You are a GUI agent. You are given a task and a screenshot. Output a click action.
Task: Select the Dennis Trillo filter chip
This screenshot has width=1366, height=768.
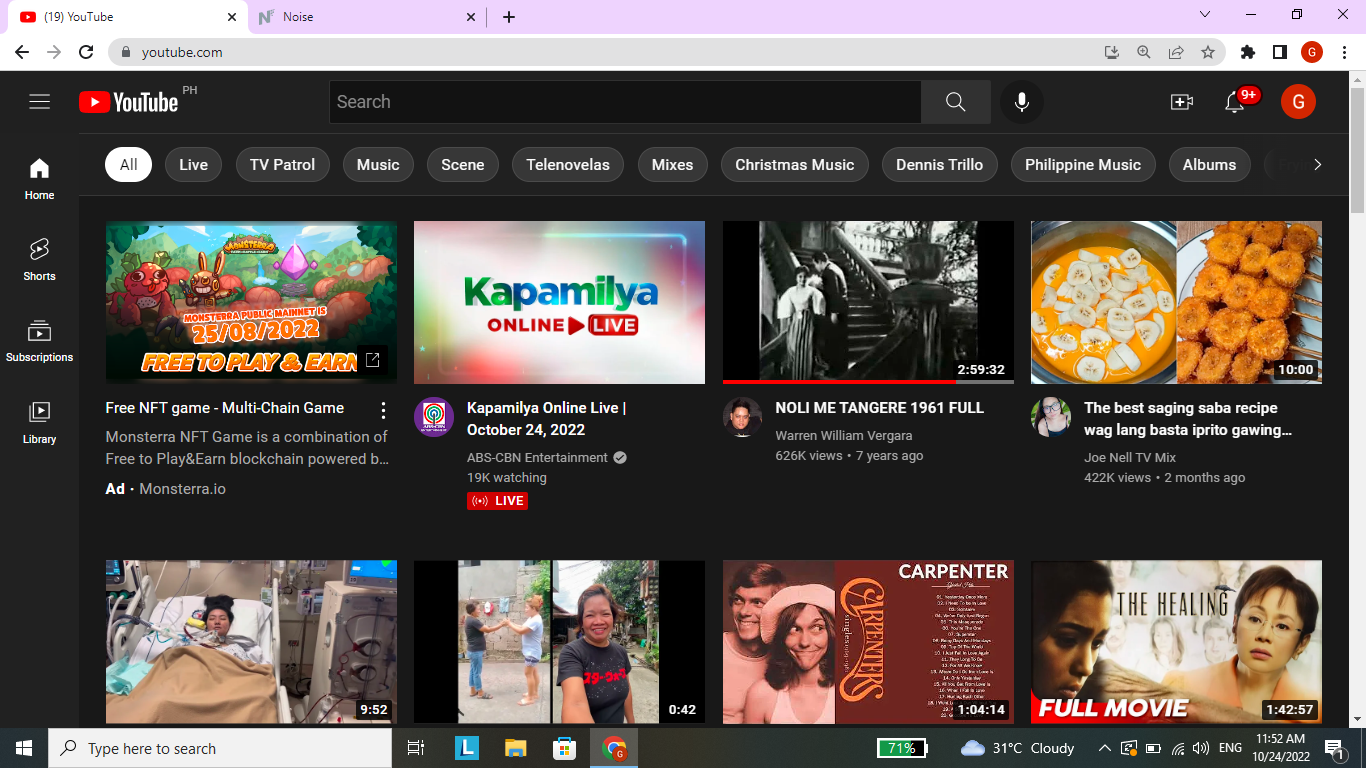click(940, 165)
